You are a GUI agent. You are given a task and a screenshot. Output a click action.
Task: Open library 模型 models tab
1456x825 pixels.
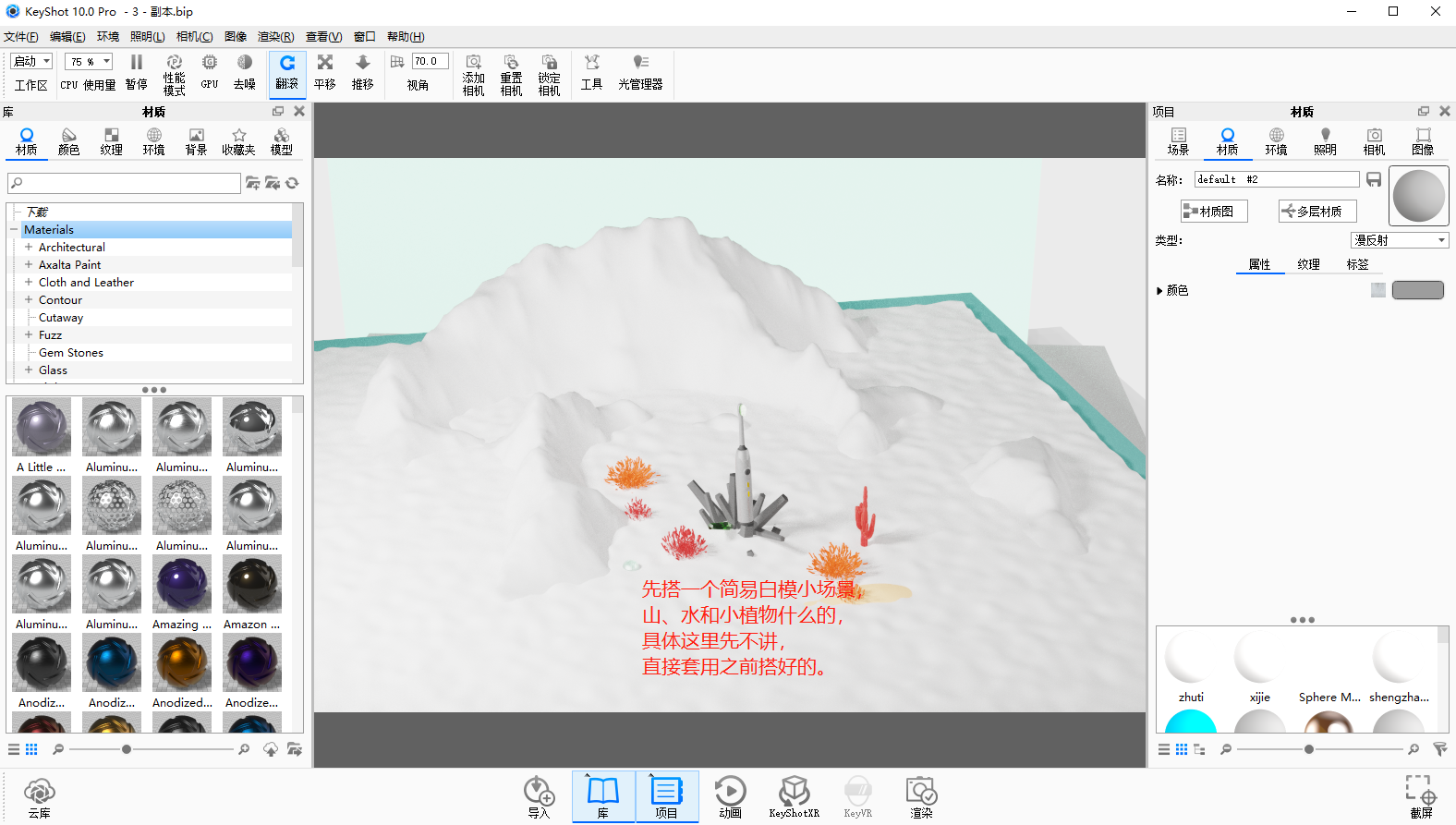[x=281, y=142]
